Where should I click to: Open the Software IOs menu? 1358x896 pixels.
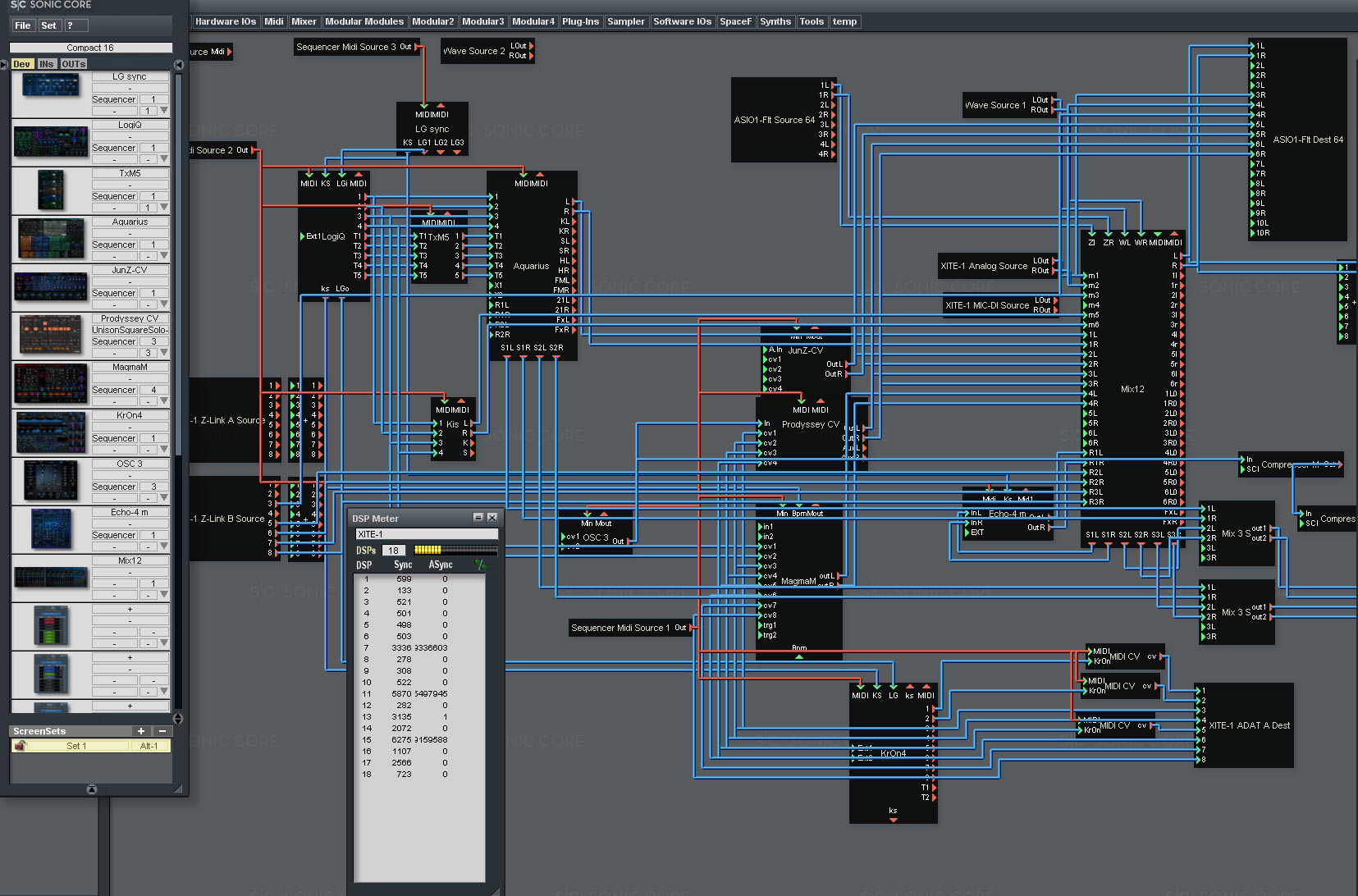[683, 21]
